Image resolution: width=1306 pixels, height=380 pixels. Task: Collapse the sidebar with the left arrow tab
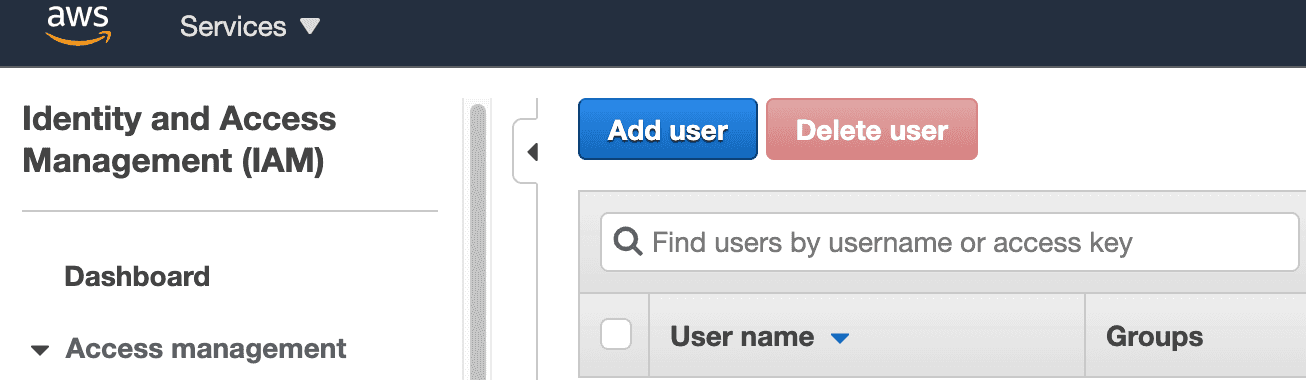click(x=529, y=152)
